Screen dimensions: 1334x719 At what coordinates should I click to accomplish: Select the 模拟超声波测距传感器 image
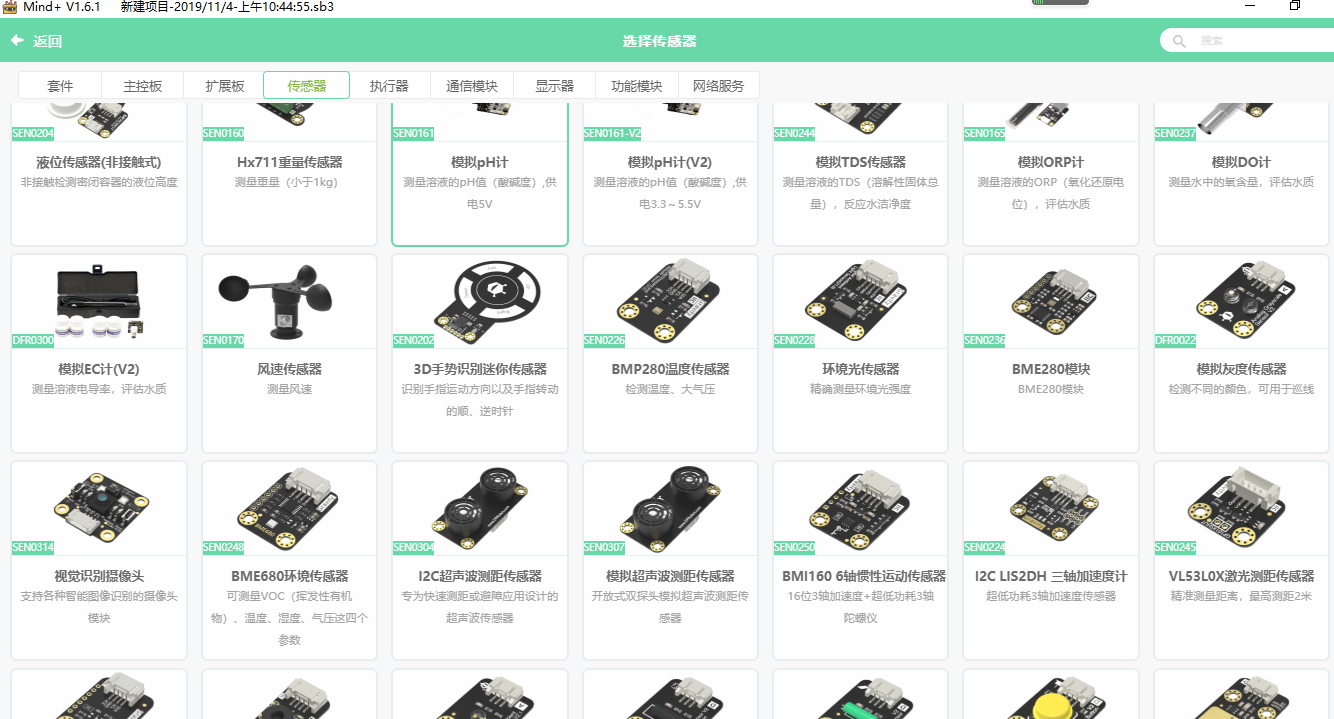click(x=670, y=510)
